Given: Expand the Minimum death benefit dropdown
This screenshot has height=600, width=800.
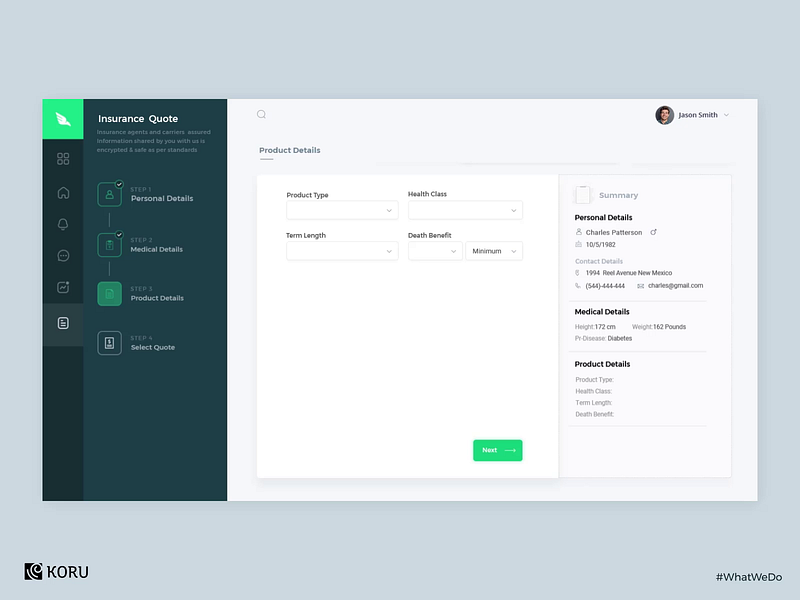Looking at the screenshot, I should pos(493,250).
